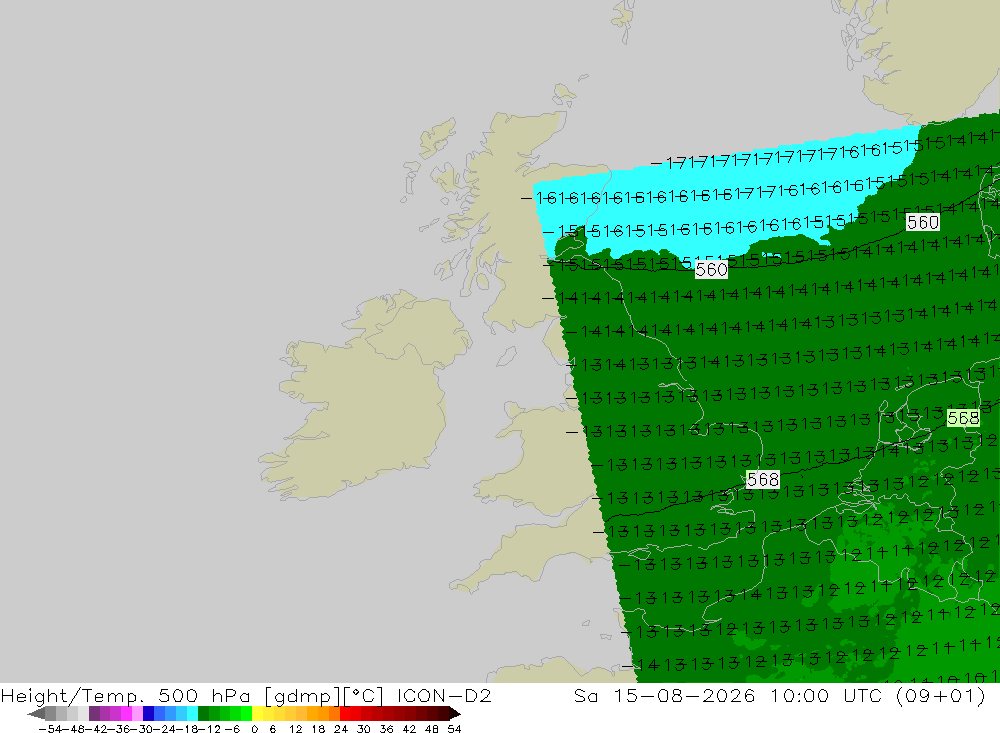1000x733 pixels.
Task: Click the "ICON-D2" model name
Action: pos(444,696)
